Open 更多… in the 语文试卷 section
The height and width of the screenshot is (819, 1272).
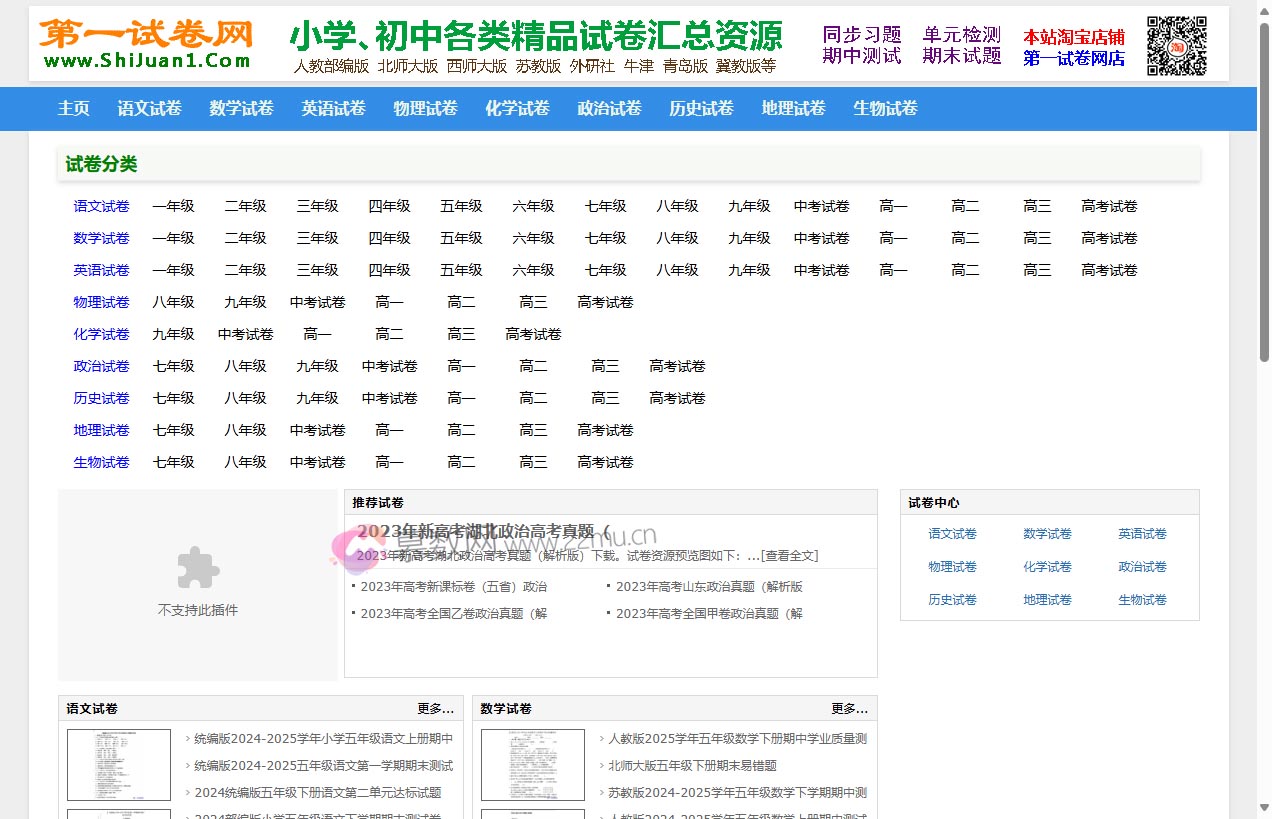coord(435,708)
